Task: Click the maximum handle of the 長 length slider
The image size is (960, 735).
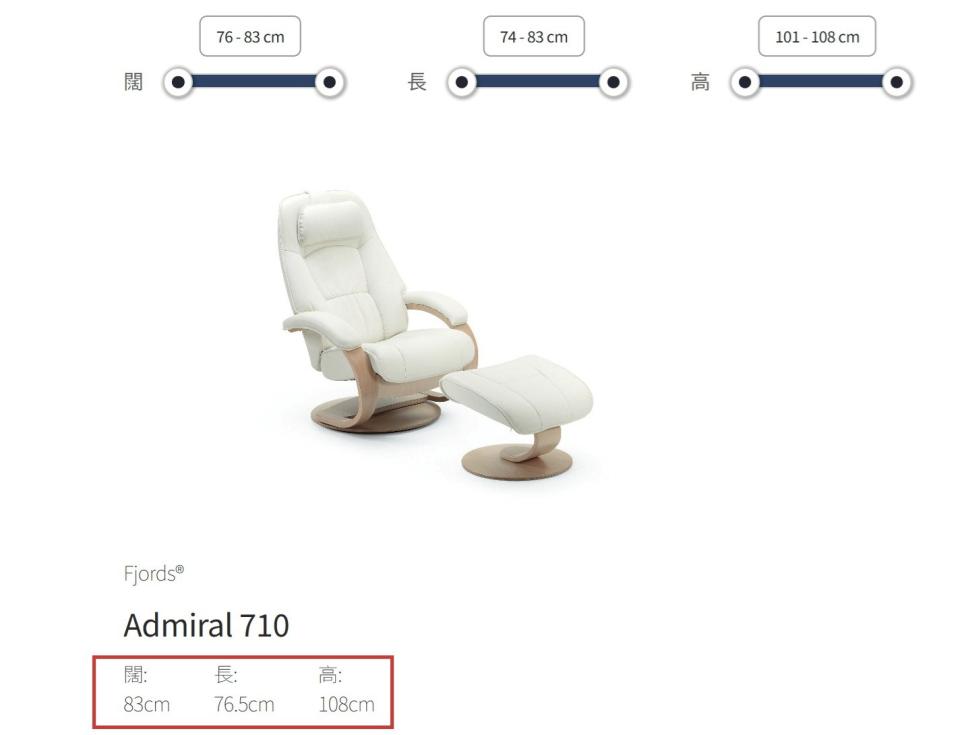Action: 613,82
